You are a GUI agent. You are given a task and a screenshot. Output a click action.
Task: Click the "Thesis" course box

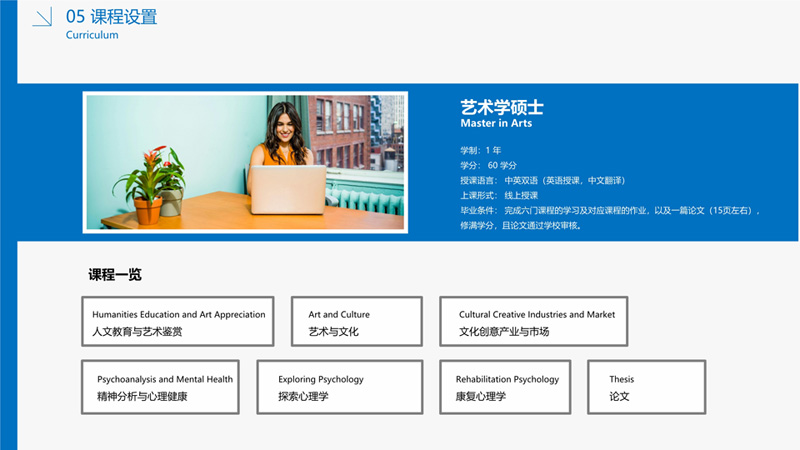[646, 387]
